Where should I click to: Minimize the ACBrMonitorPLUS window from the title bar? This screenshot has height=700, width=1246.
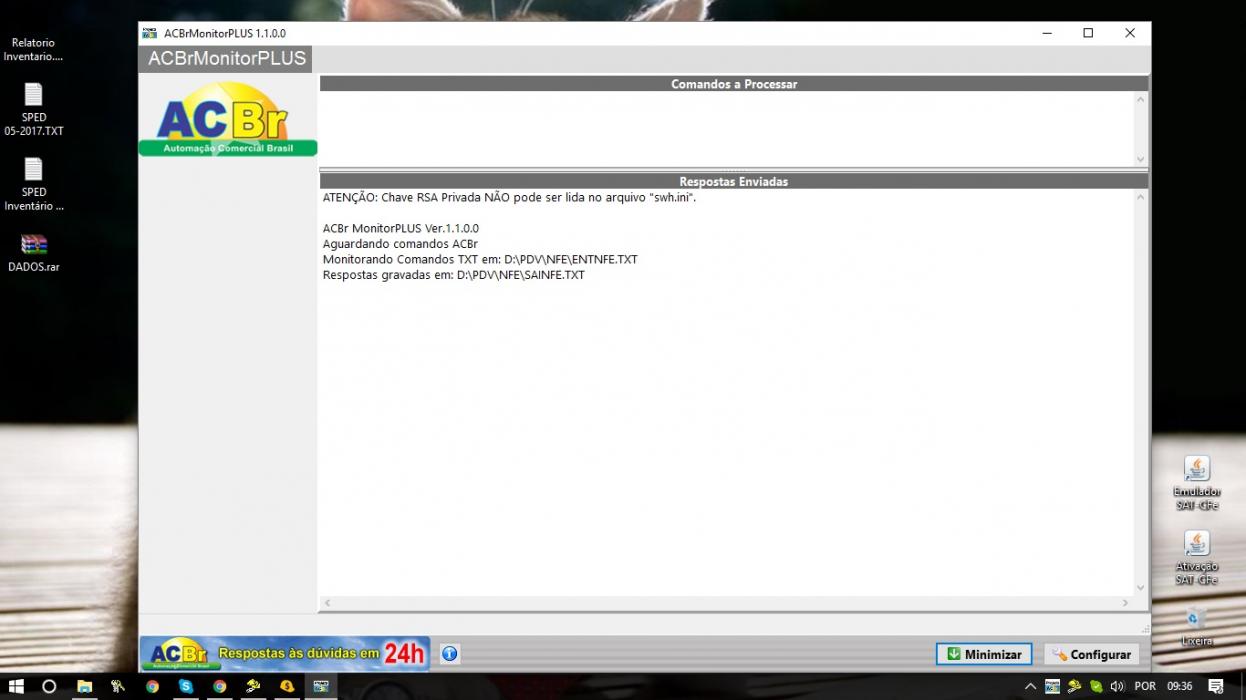[x=1047, y=33]
